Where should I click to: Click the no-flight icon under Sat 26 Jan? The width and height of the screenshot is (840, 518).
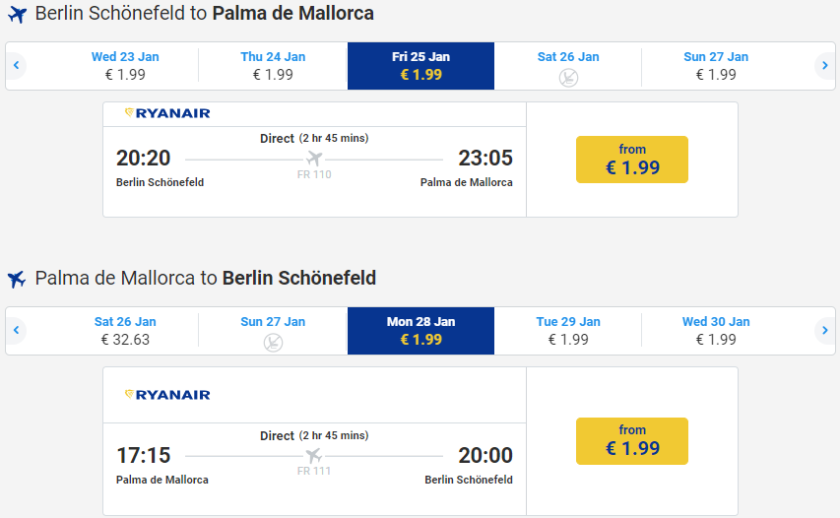coord(568,77)
